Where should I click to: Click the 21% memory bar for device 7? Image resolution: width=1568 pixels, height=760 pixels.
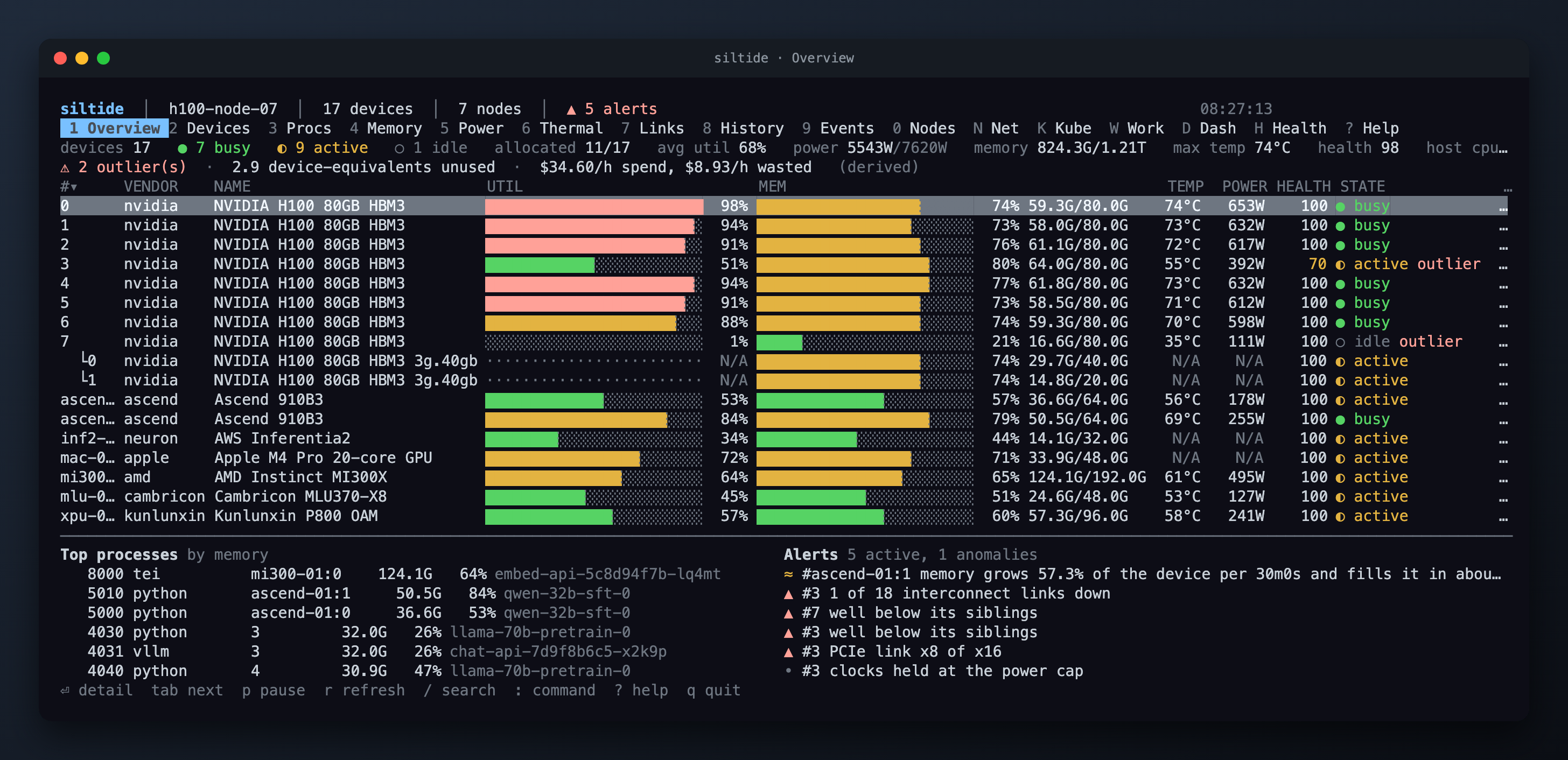click(x=779, y=342)
